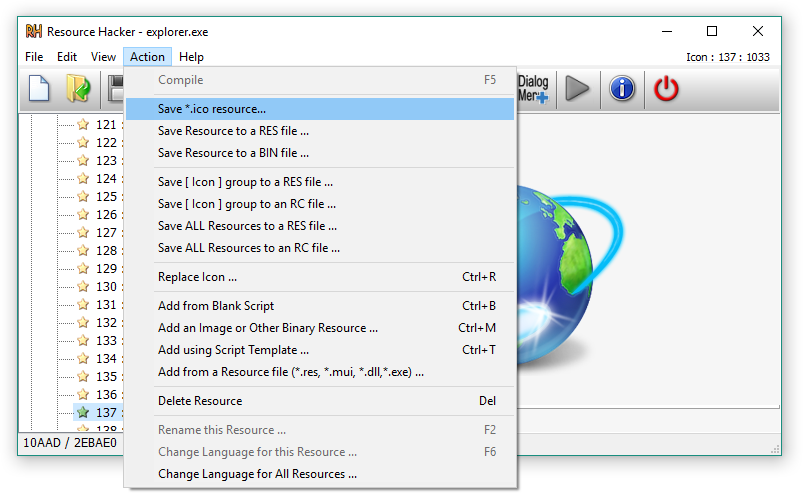The width and height of the screenshot is (803, 493).
Task: Choose Replace Icon from the Action menu
Action: pos(198,277)
